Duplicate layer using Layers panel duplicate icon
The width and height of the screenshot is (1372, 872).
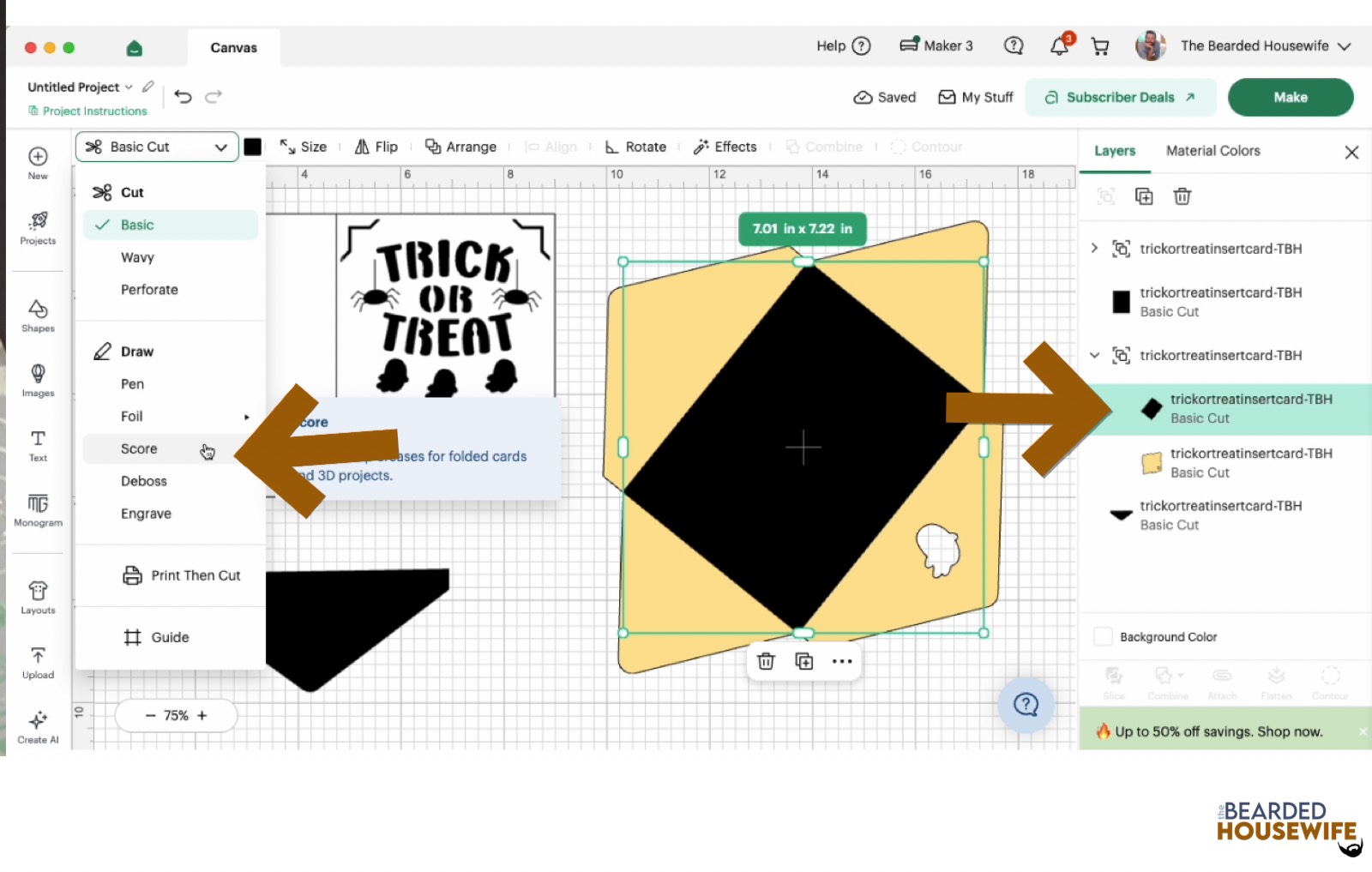coord(1144,196)
